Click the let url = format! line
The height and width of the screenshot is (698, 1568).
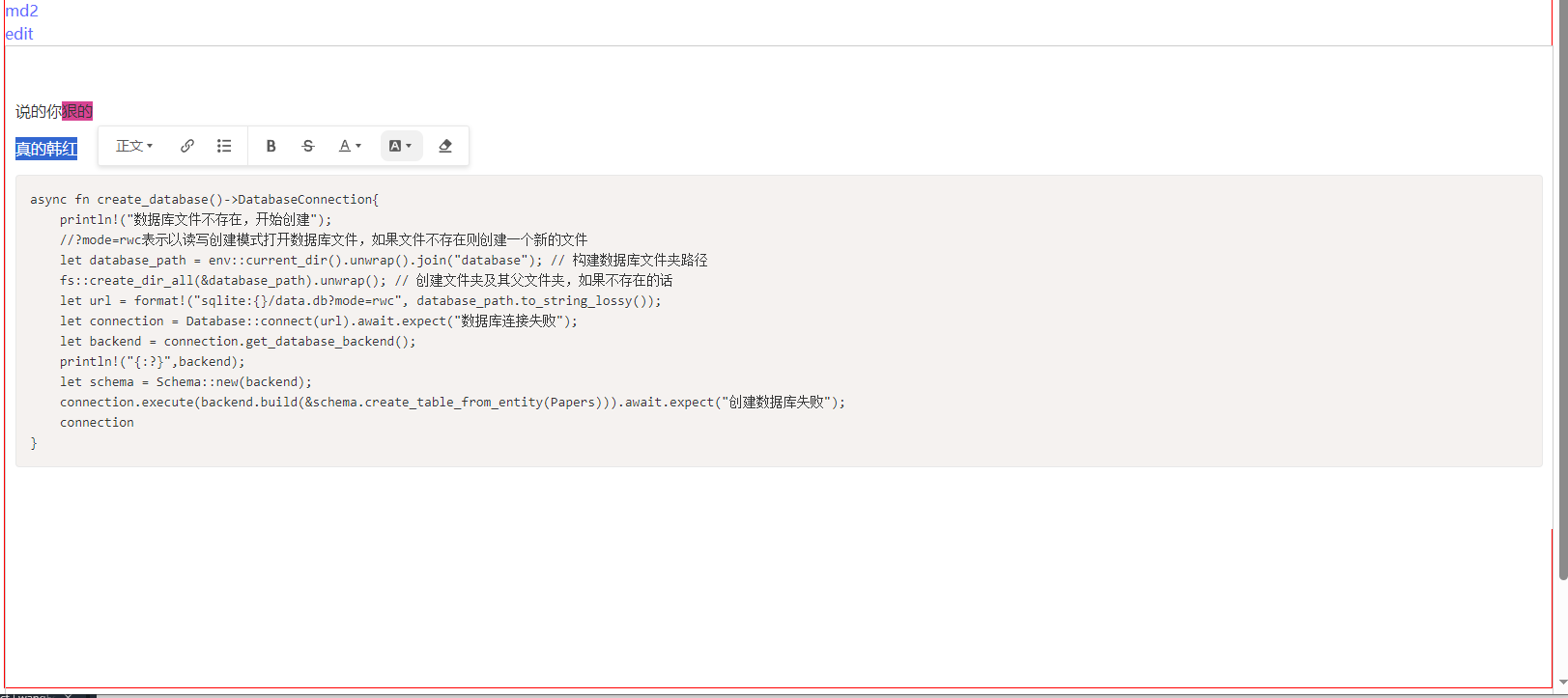[360, 300]
